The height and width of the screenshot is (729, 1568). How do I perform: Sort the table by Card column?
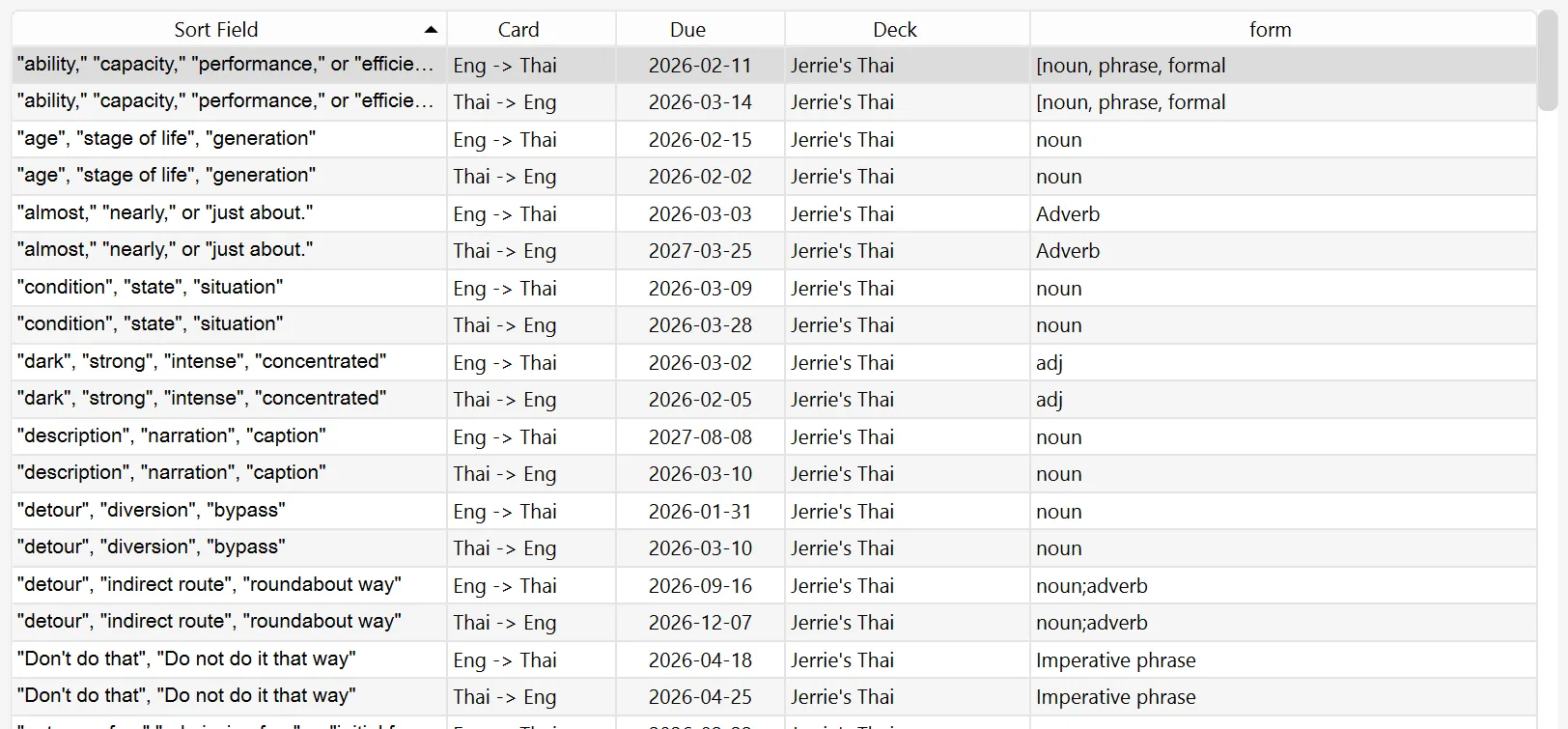518,30
